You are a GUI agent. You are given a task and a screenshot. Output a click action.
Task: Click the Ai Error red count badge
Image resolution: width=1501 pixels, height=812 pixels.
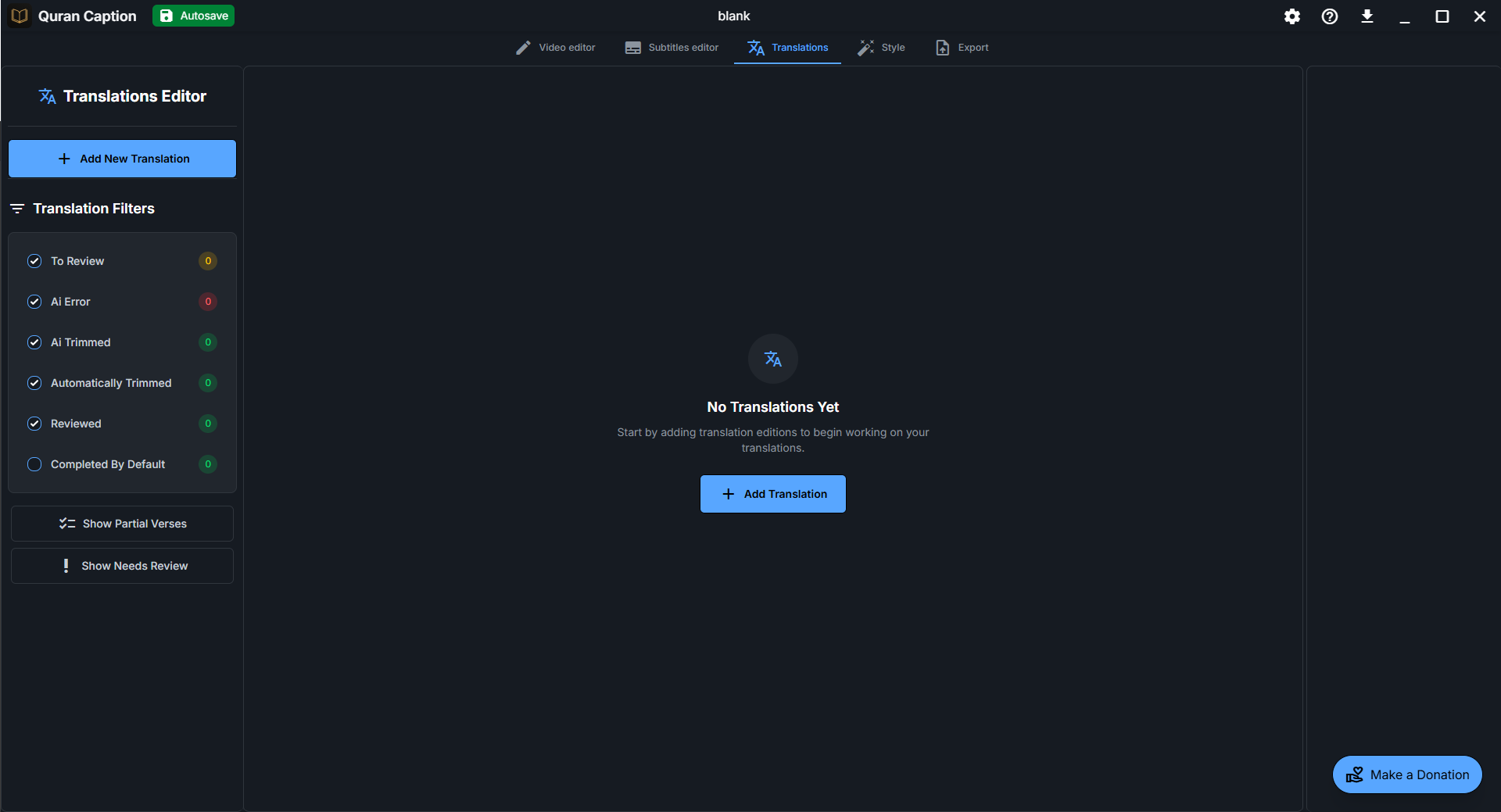coord(208,302)
